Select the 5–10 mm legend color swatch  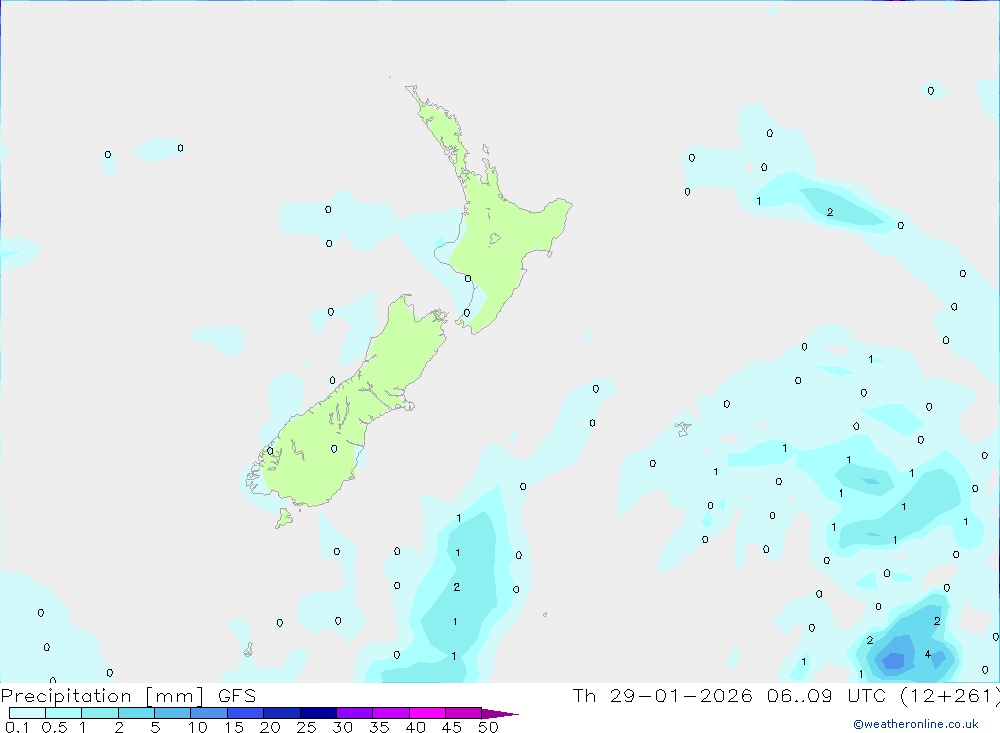[173, 713]
